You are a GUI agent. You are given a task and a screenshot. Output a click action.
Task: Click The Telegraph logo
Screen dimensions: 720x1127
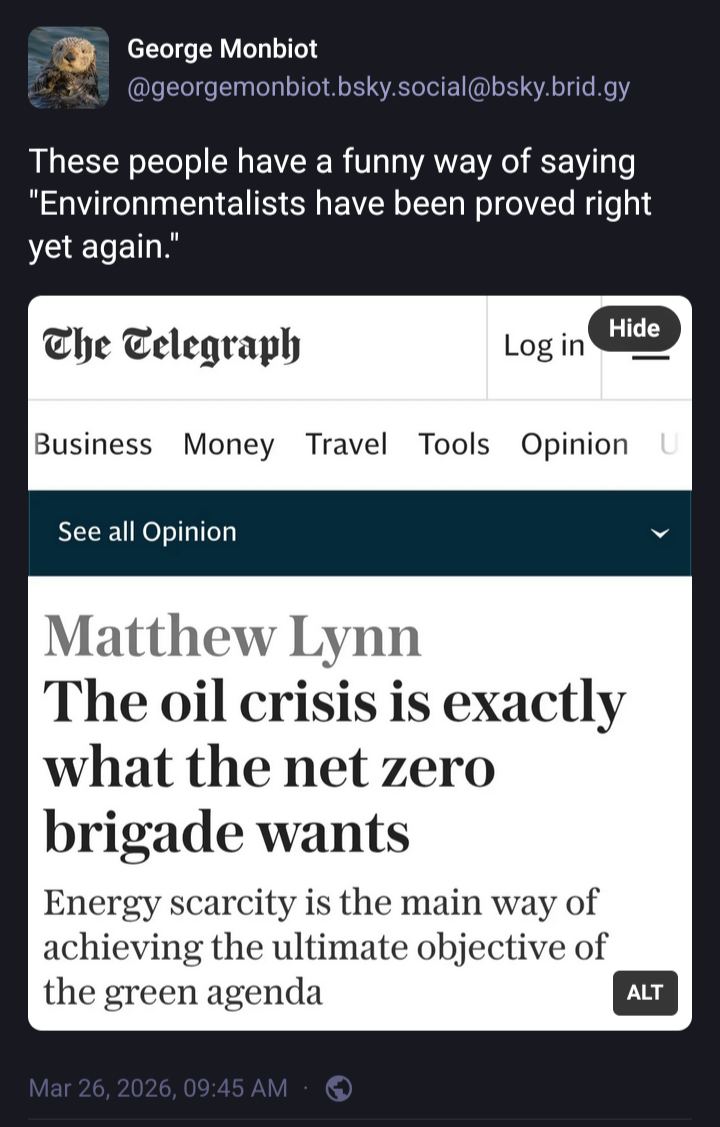click(171, 346)
